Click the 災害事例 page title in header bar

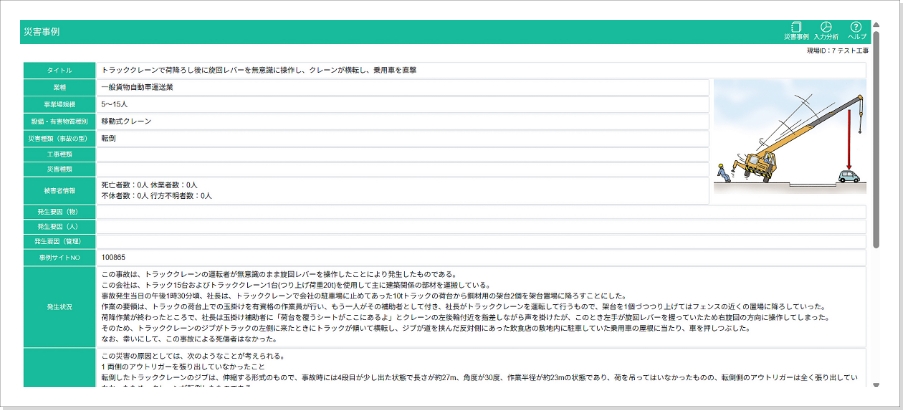point(41,32)
